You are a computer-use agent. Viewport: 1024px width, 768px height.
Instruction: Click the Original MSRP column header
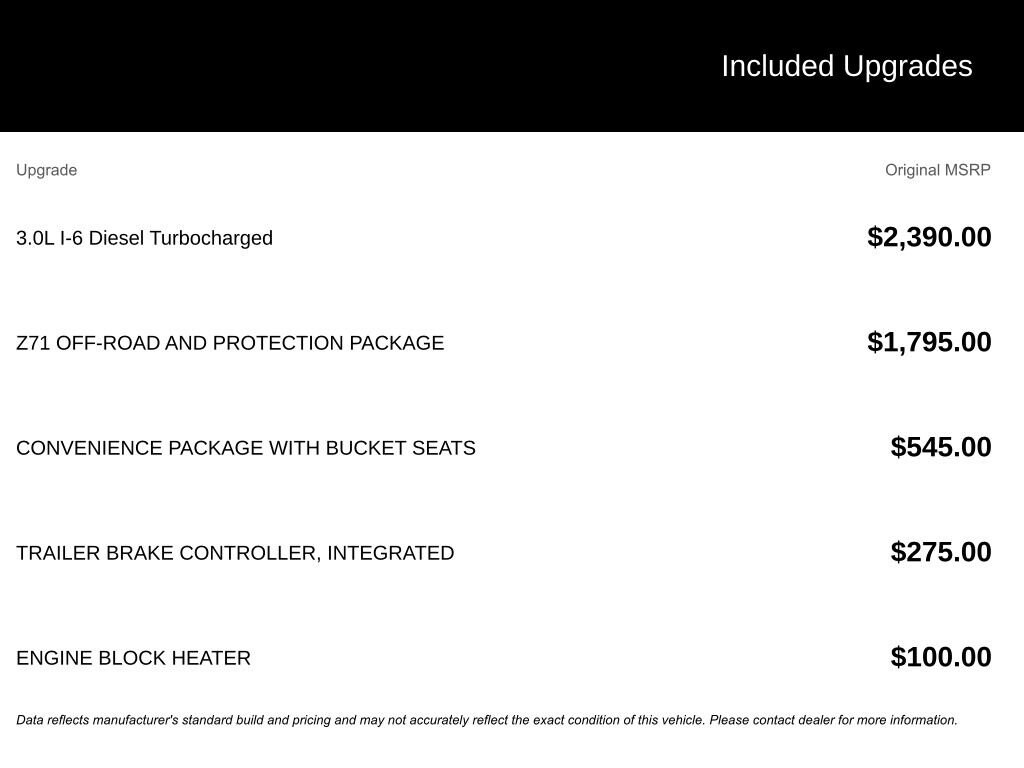pyautogui.click(x=937, y=170)
